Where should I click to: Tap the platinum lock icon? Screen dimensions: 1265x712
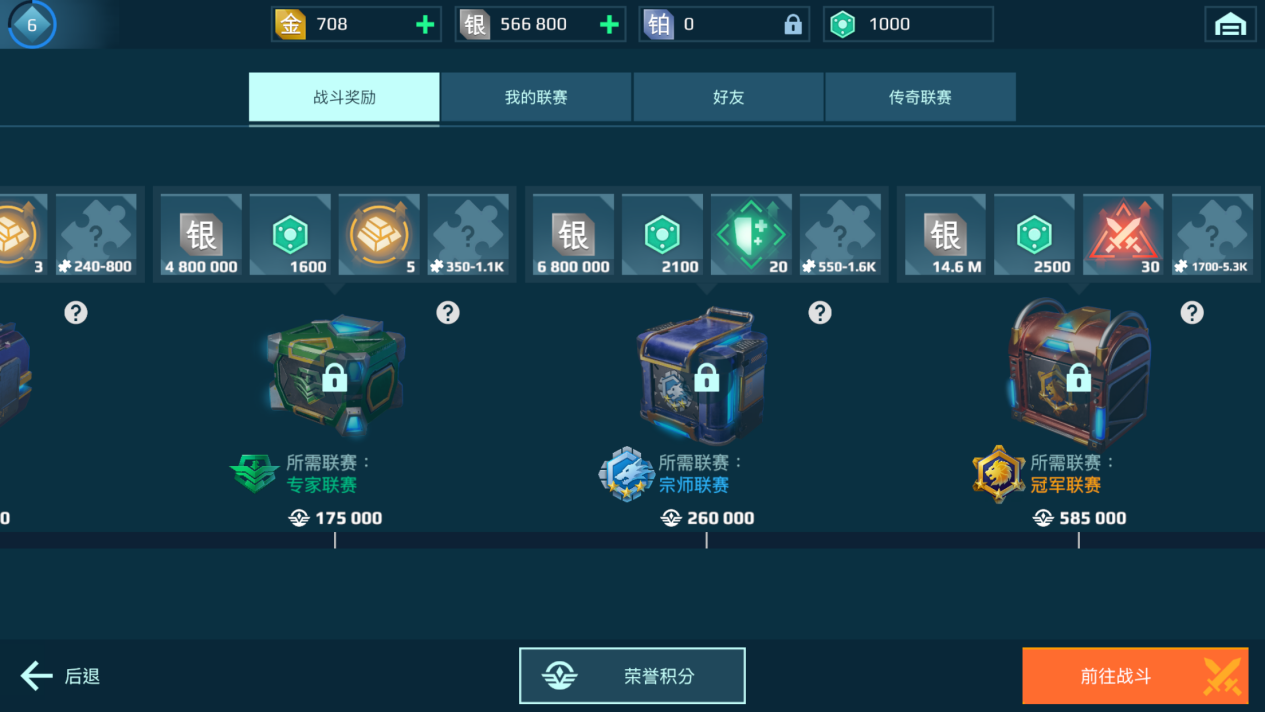pos(793,24)
